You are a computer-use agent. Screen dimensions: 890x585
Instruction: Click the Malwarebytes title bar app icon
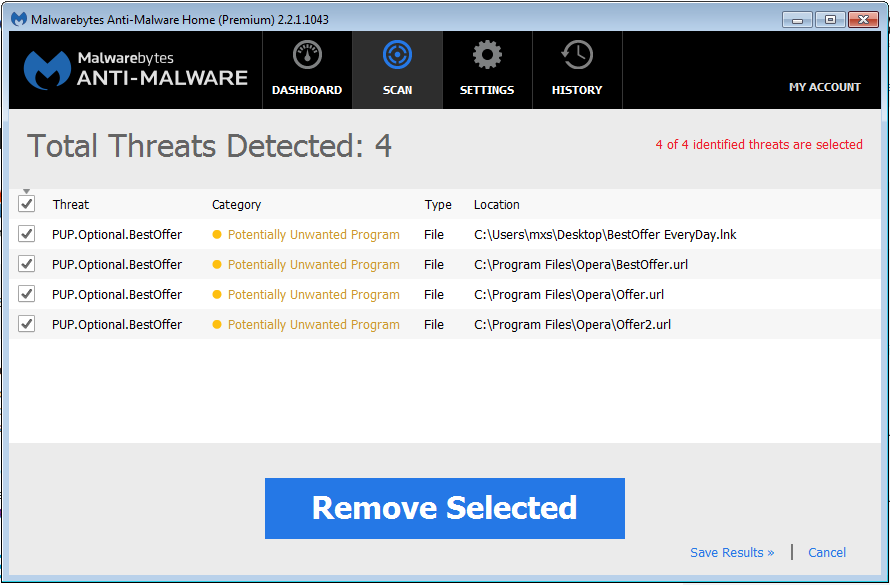point(19,19)
